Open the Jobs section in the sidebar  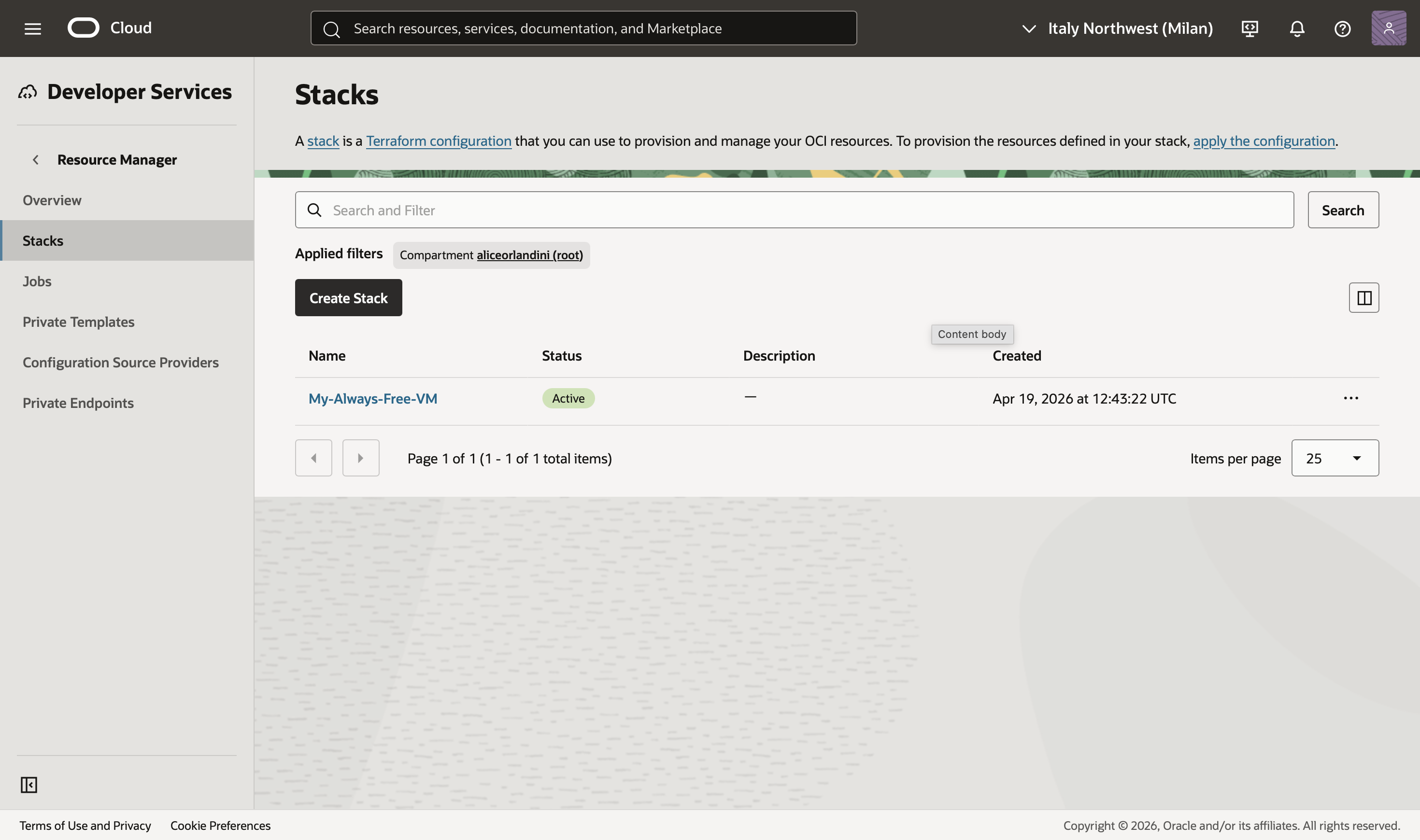pos(37,281)
